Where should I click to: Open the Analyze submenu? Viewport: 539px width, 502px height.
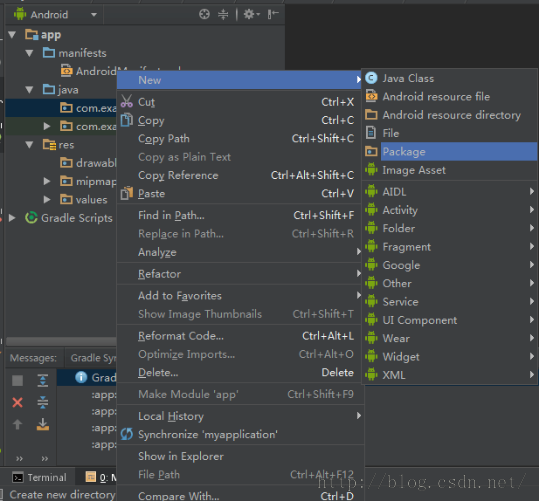(239, 252)
